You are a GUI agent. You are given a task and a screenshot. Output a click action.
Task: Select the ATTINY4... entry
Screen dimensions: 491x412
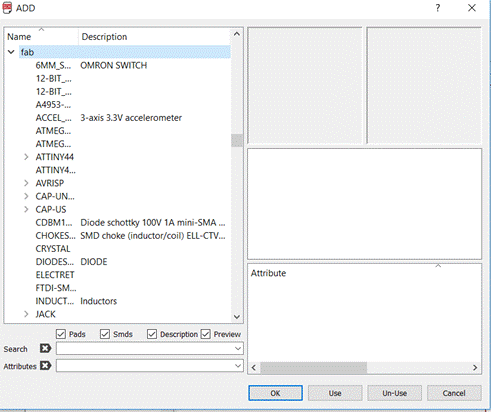point(56,170)
